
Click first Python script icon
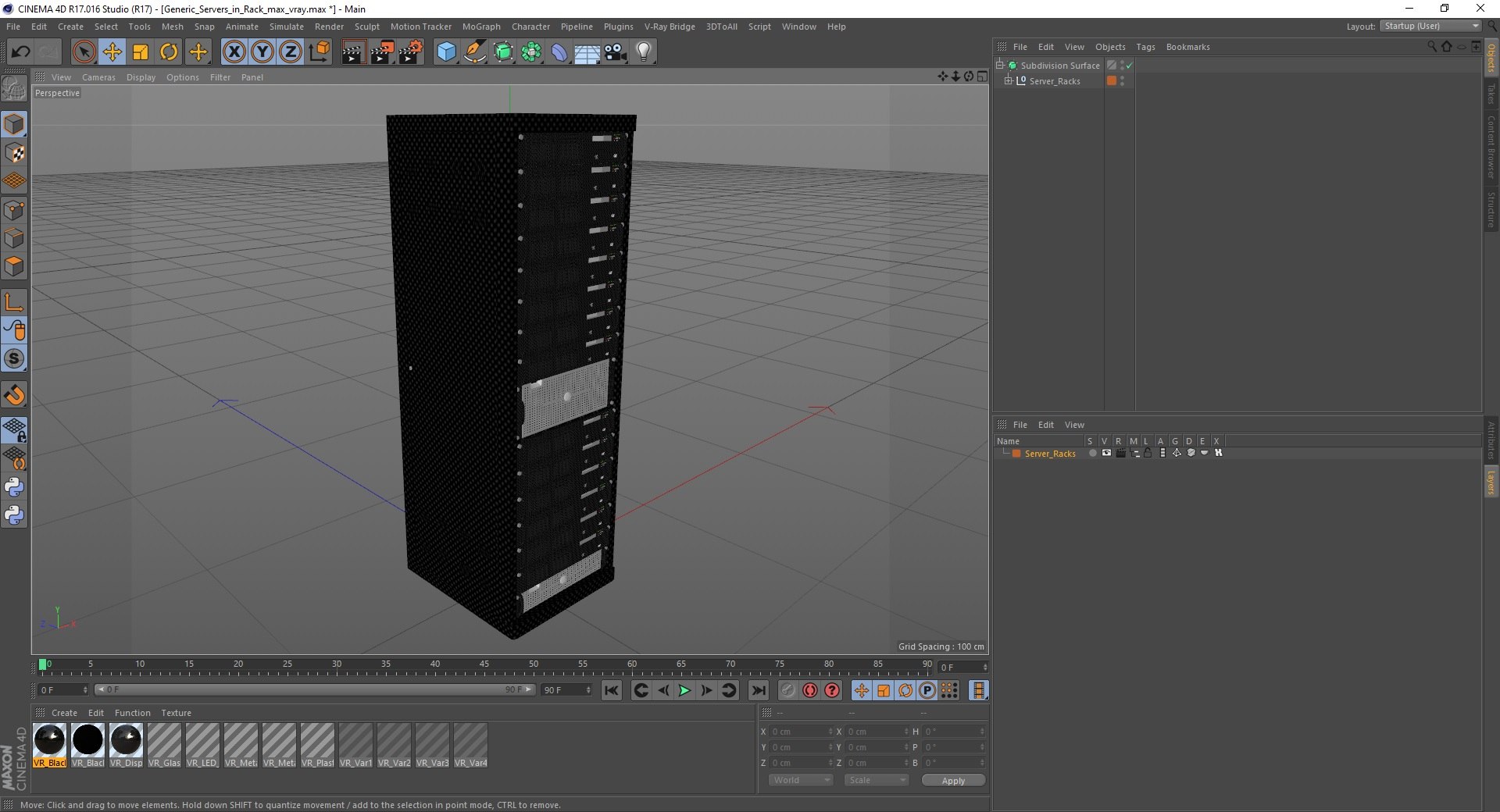click(x=14, y=487)
